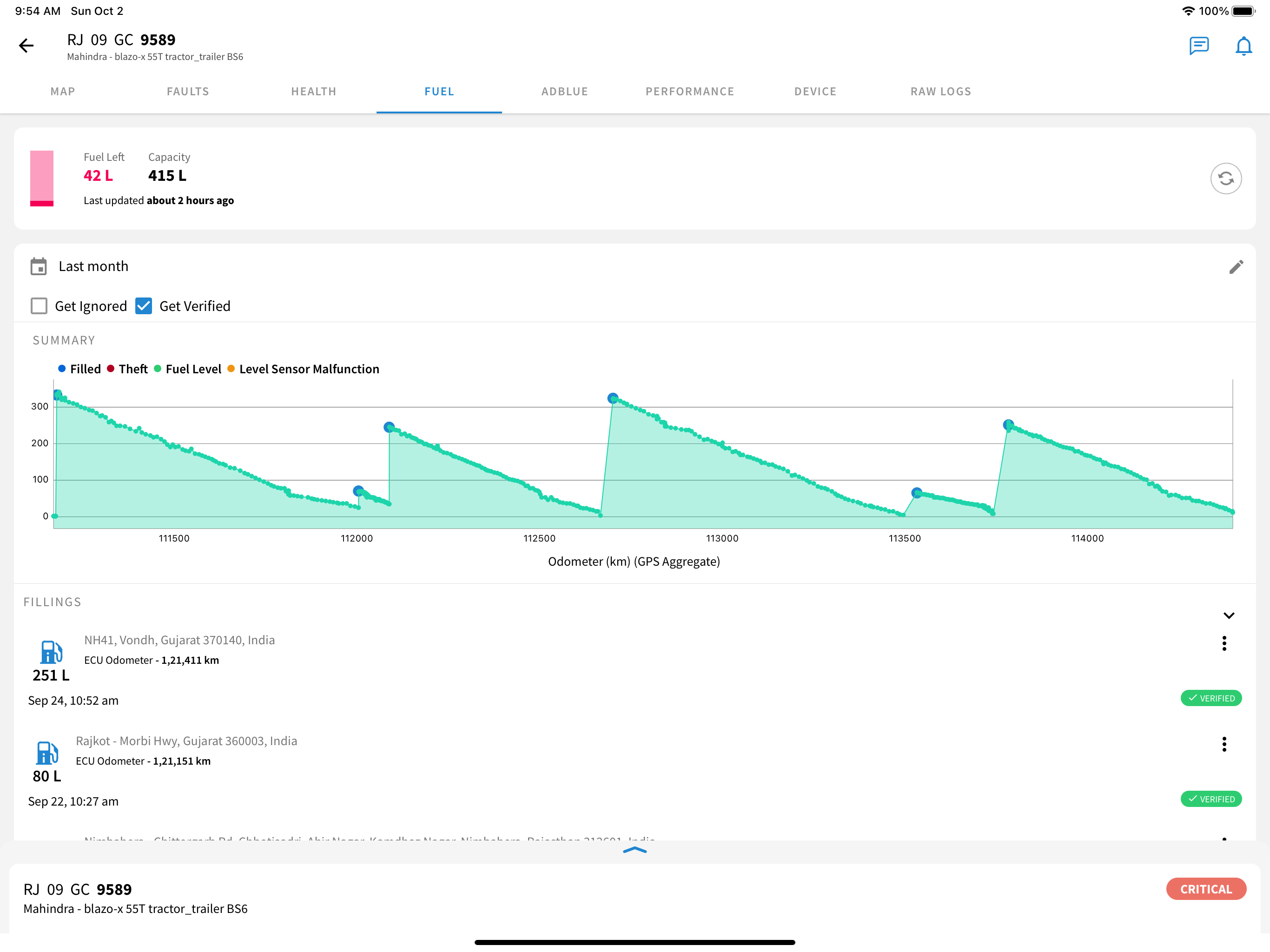Screen dimensions: 1270x952
Task: Refresh the fuel level reading
Action: pos(1226,178)
